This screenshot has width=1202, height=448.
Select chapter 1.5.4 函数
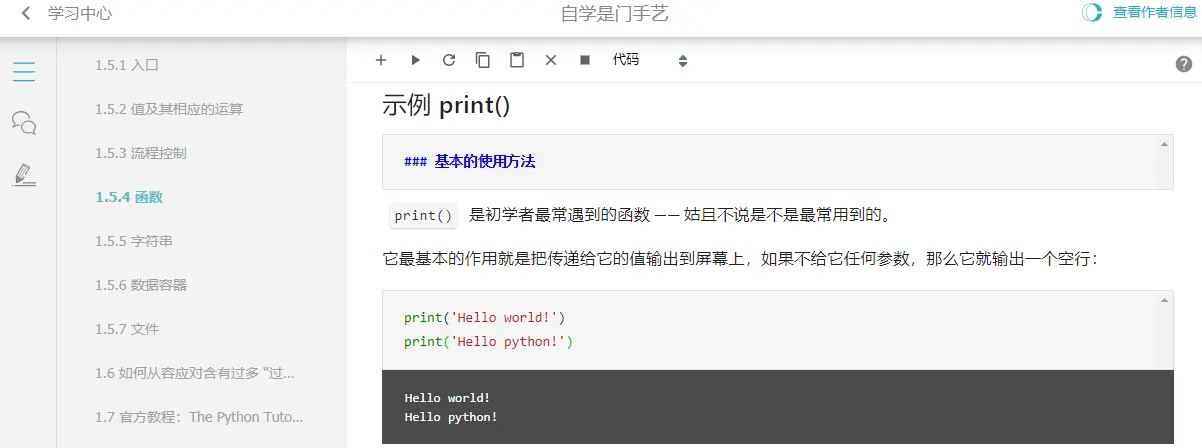tap(129, 197)
